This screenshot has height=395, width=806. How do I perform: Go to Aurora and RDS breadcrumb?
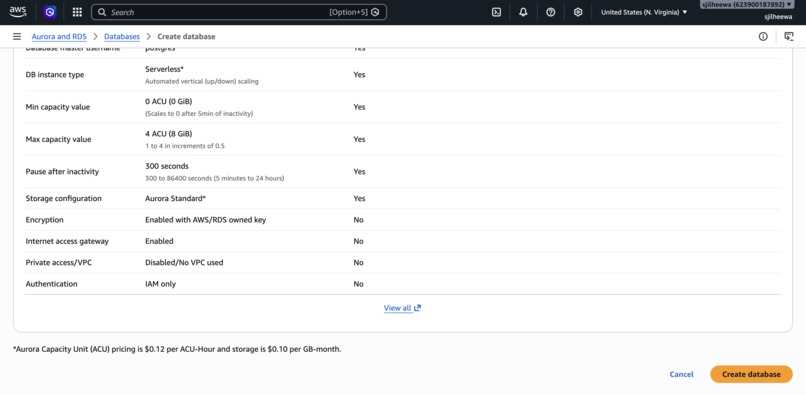59,37
